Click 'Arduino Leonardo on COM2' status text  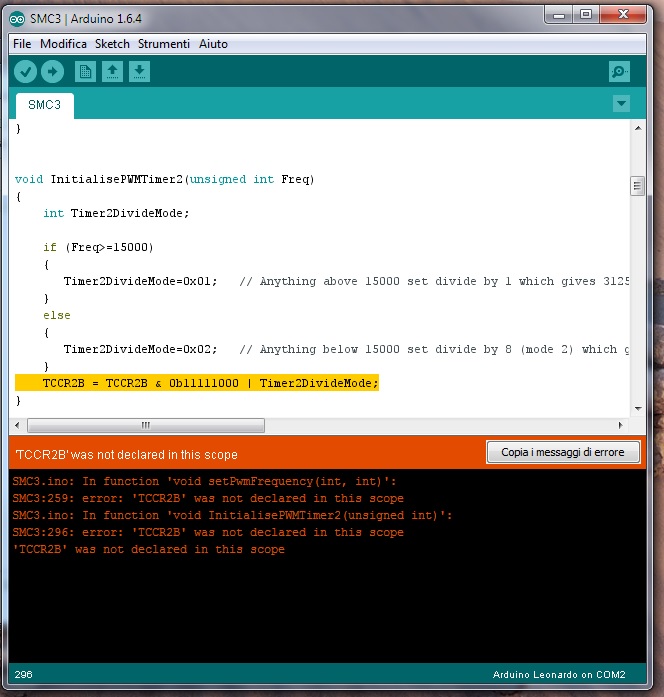click(559, 674)
